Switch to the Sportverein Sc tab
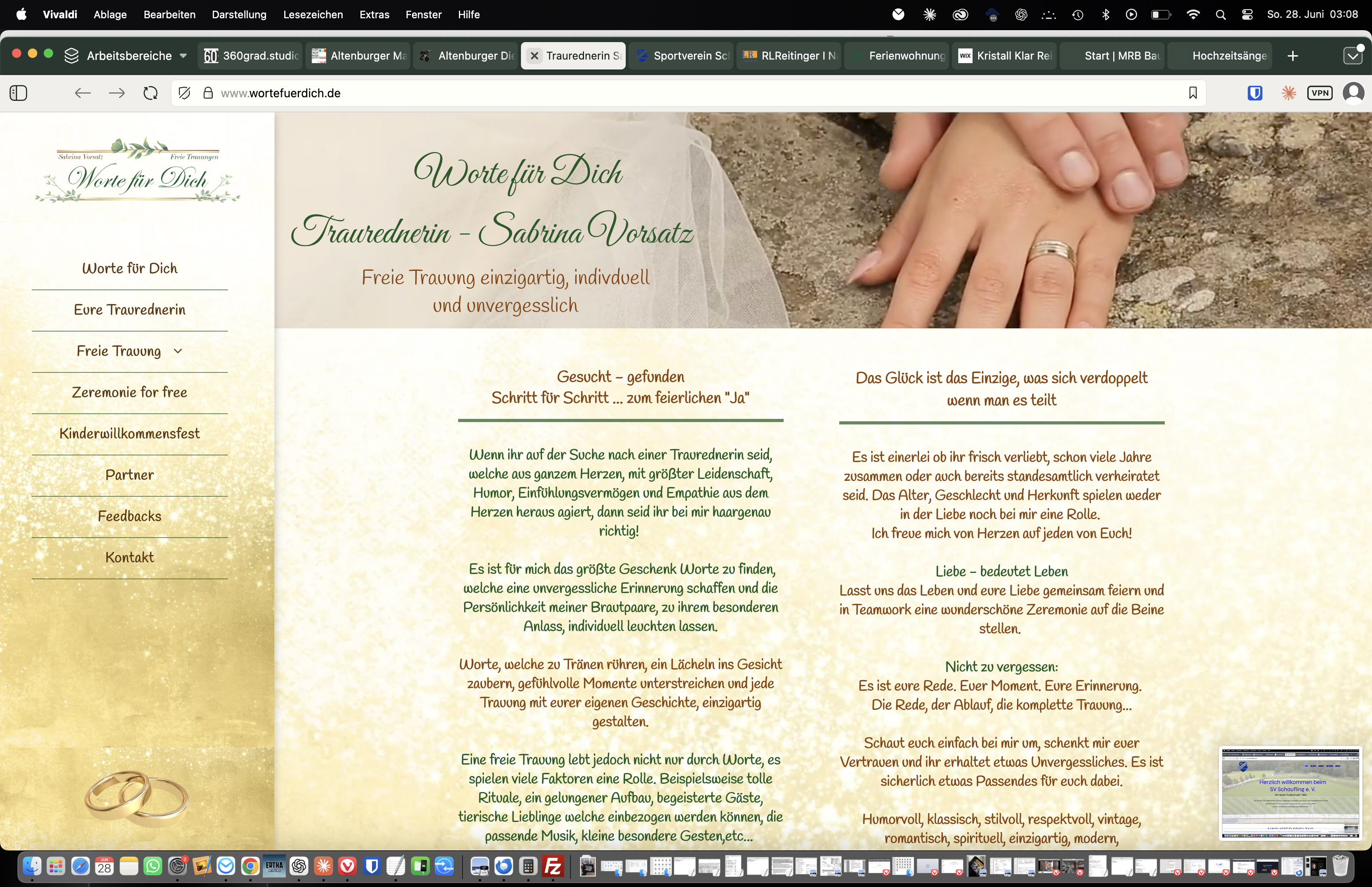 pyautogui.click(x=681, y=56)
